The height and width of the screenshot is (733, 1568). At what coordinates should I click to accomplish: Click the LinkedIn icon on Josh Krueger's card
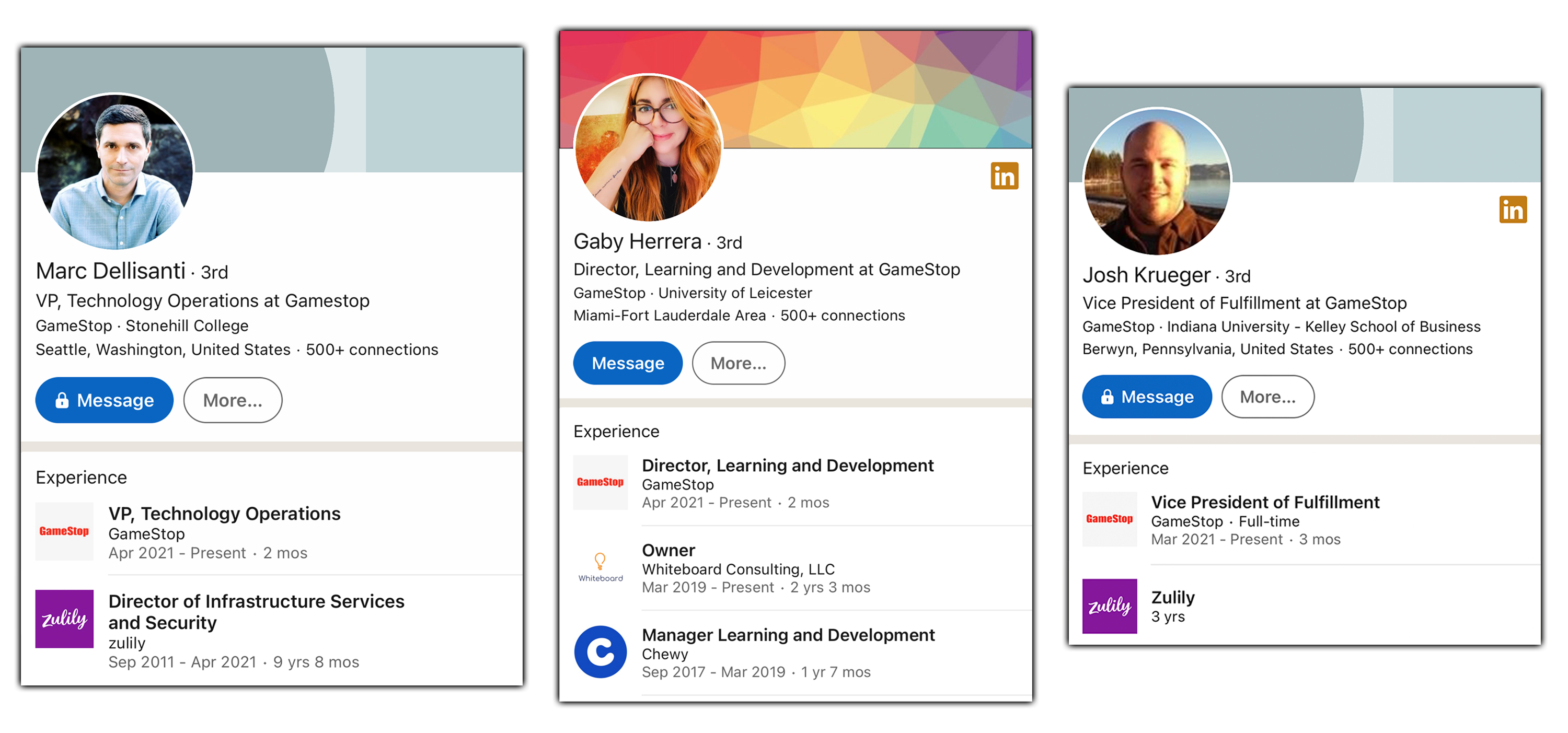coord(1513,210)
